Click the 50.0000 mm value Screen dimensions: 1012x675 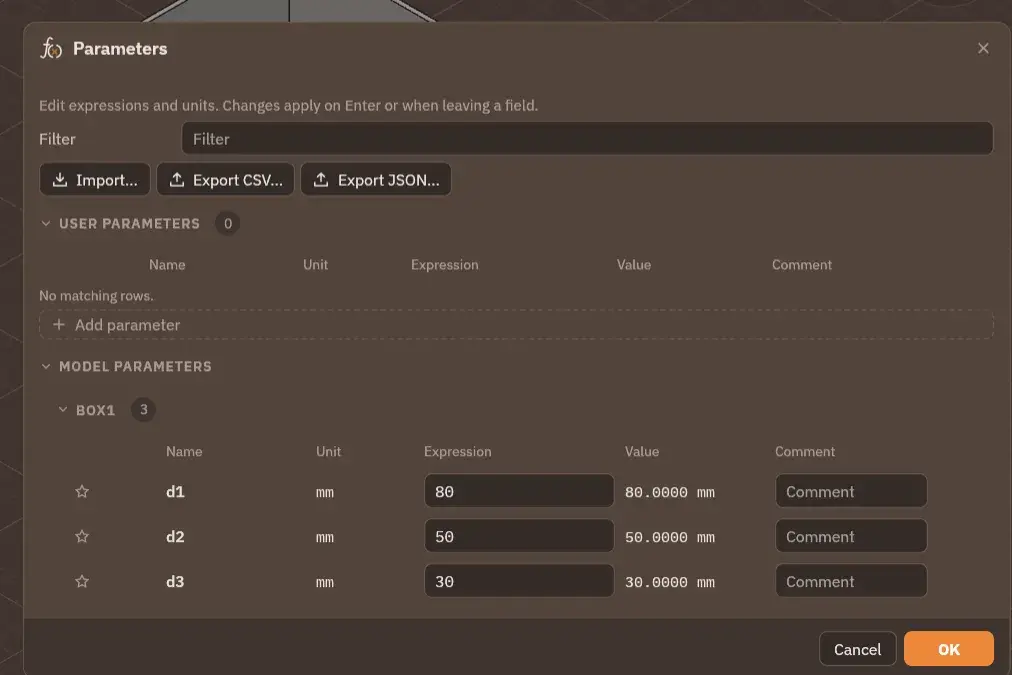[670, 538]
